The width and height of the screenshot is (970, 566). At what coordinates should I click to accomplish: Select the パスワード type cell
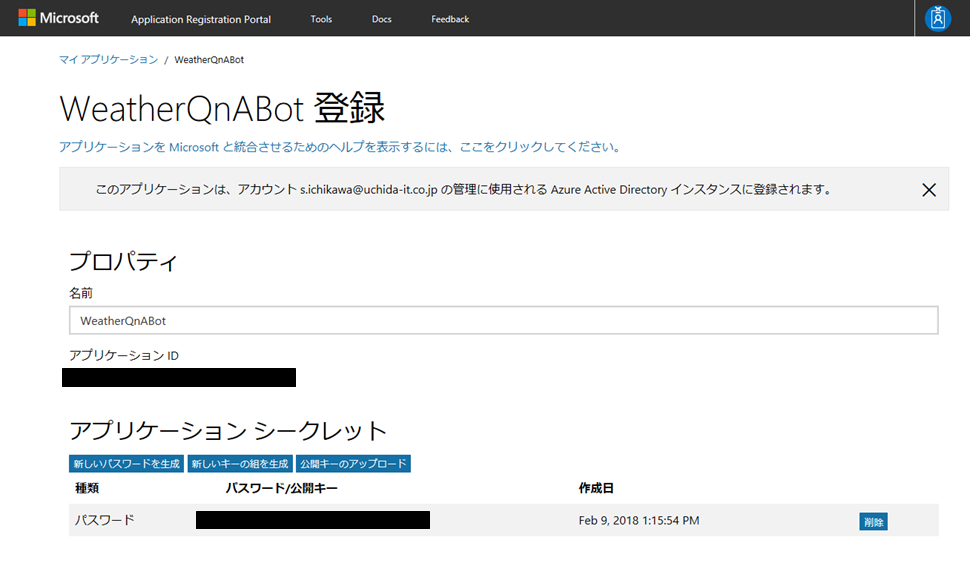click(105, 520)
